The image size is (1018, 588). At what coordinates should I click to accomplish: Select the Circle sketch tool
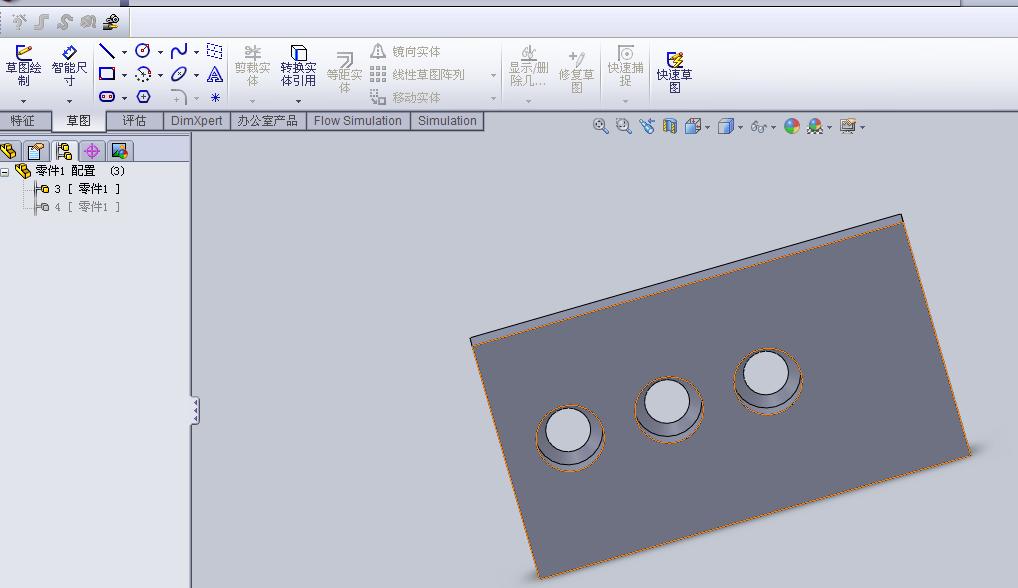143,51
